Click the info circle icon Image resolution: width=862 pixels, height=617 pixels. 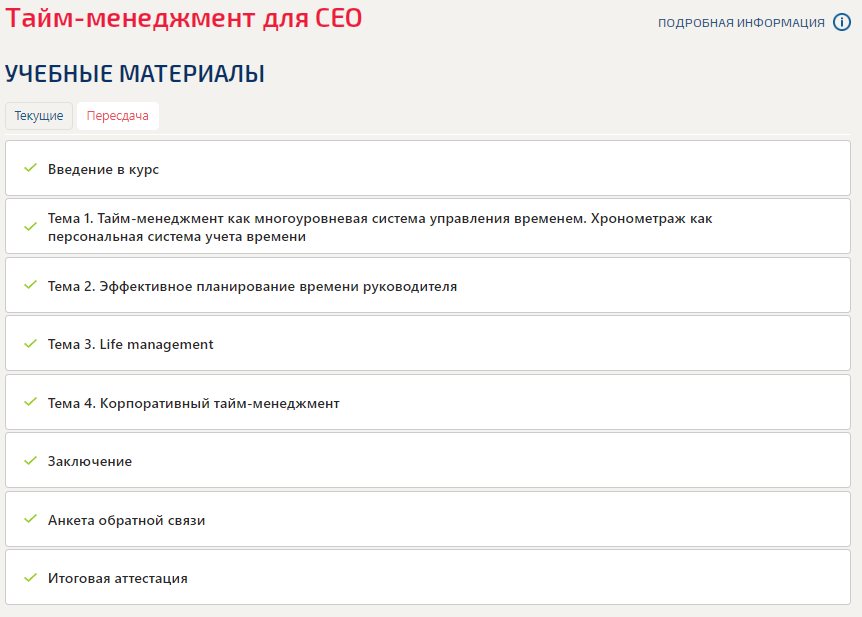coord(842,23)
